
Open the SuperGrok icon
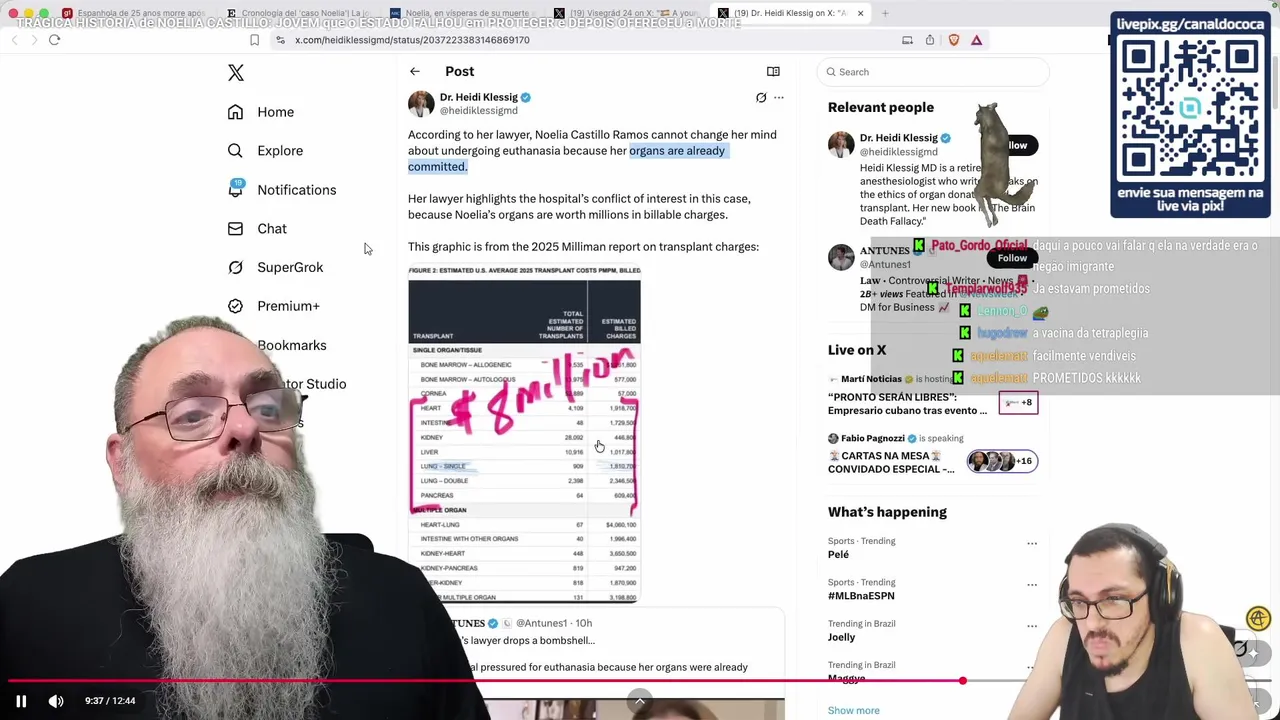coord(235,267)
